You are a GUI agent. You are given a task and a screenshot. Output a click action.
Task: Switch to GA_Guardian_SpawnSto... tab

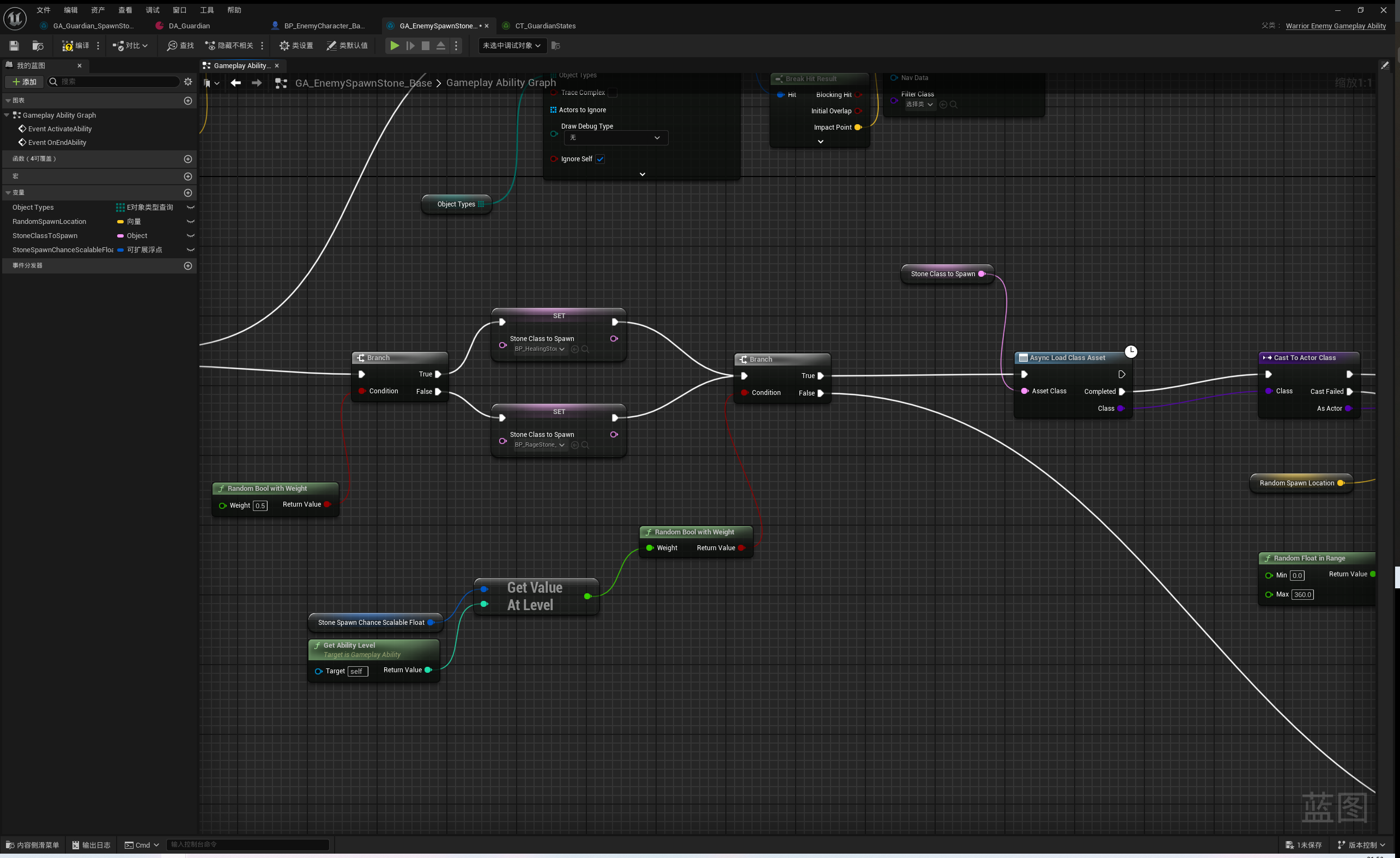click(x=93, y=26)
